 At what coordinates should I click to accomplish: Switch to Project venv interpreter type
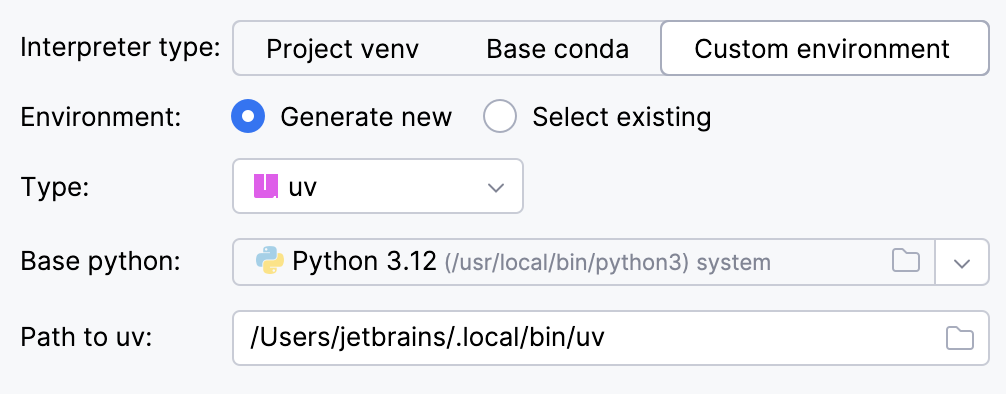(x=342, y=49)
